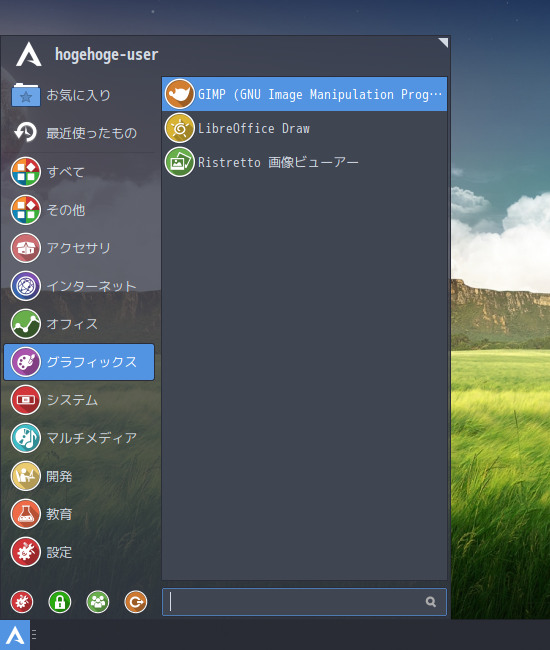Select the すべて category
The width and height of the screenshot is (550, 650).
[79, 172]
